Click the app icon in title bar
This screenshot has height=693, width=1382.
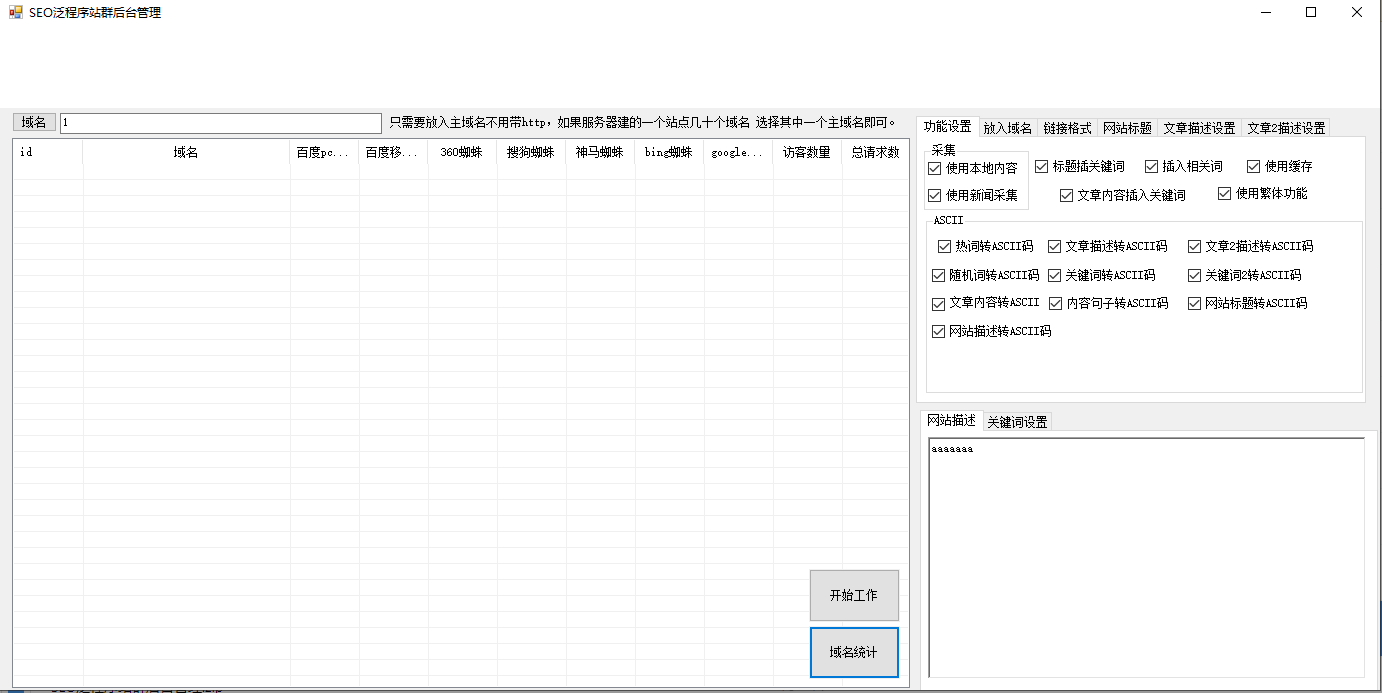pos(15,13)
